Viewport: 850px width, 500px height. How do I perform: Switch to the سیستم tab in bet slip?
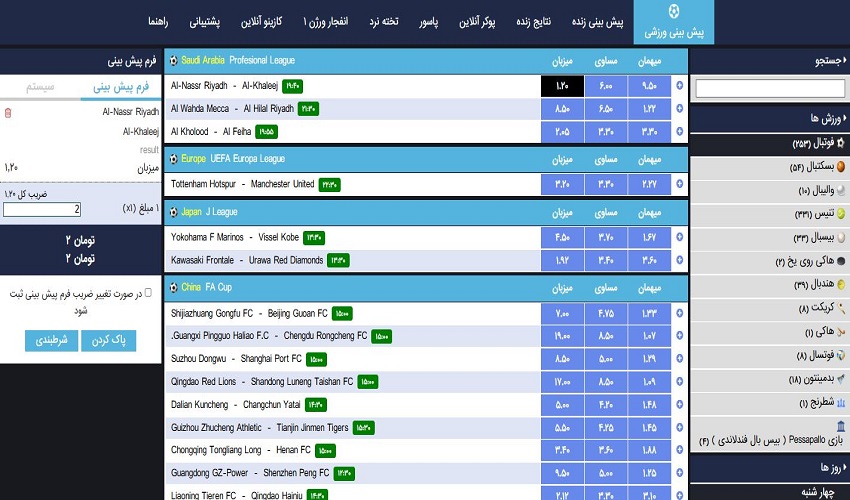click(x=40, y=87)
